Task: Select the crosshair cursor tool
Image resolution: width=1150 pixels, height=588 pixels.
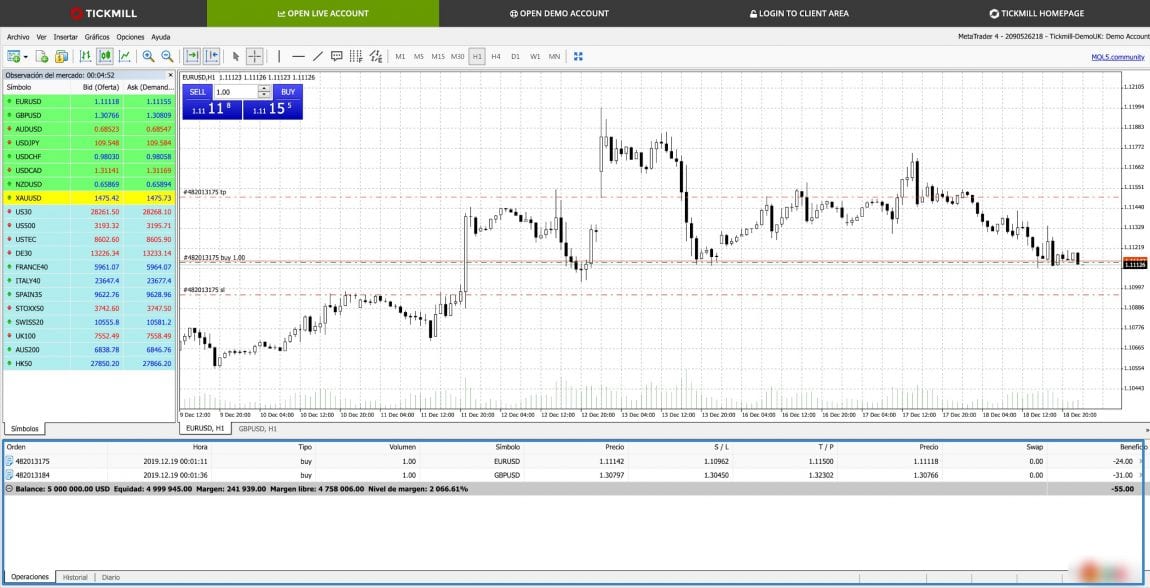Action: (255, 56)
